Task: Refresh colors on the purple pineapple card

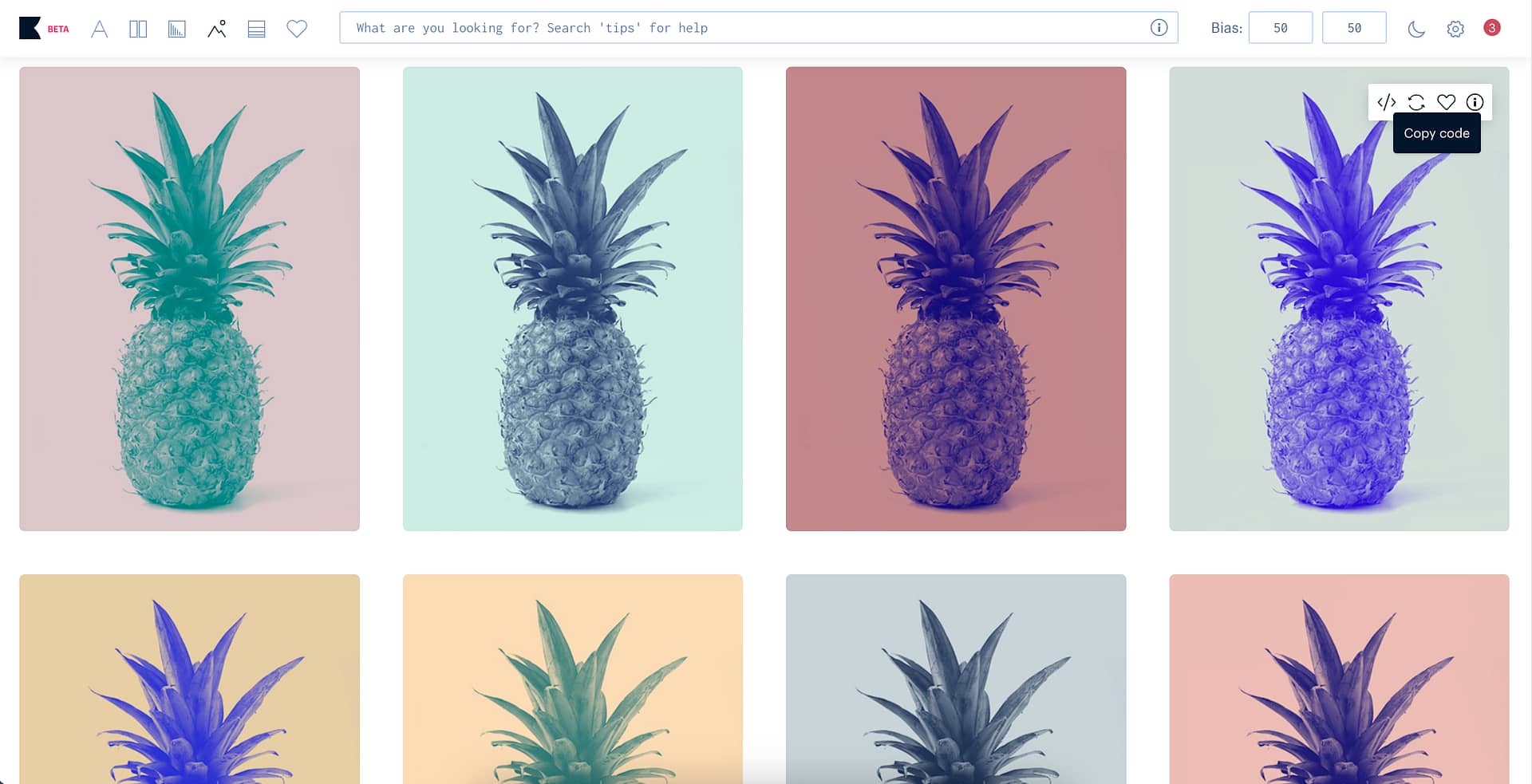Action: (x=1416, y=102)
